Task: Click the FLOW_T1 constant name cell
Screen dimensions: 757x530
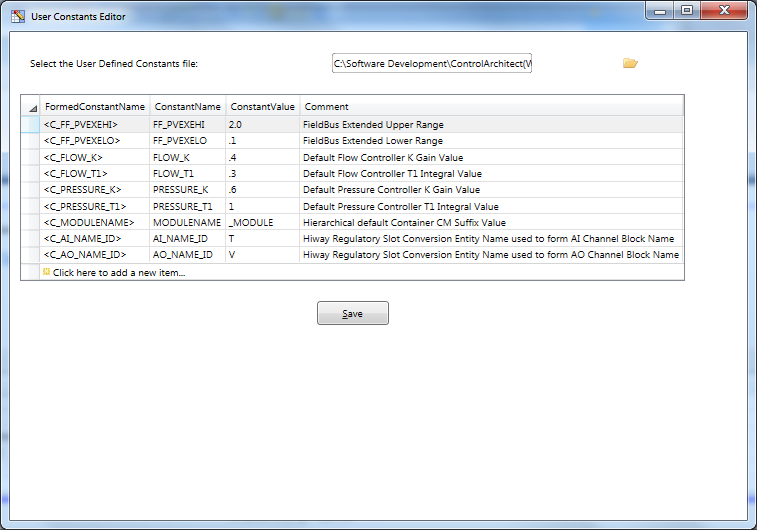Action: pyautogui.click(x=187, y=173)
